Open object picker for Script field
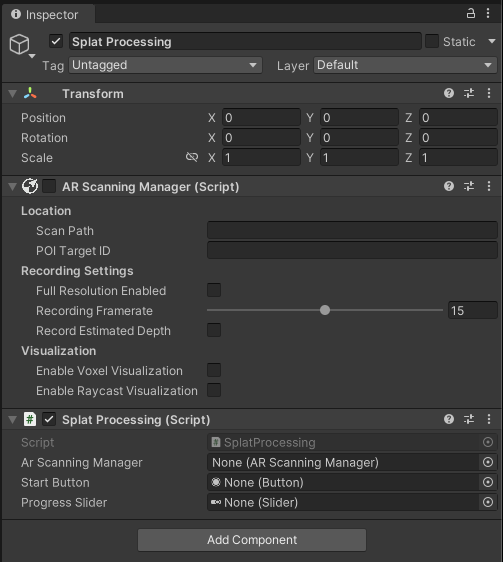Screen dimensions: 503x562 [488, 442]
